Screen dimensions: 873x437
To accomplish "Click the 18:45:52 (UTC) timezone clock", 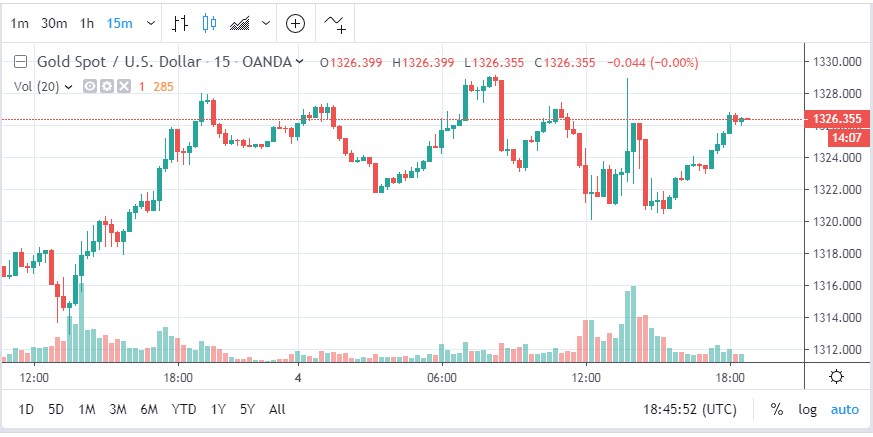I will coord(690,410).
